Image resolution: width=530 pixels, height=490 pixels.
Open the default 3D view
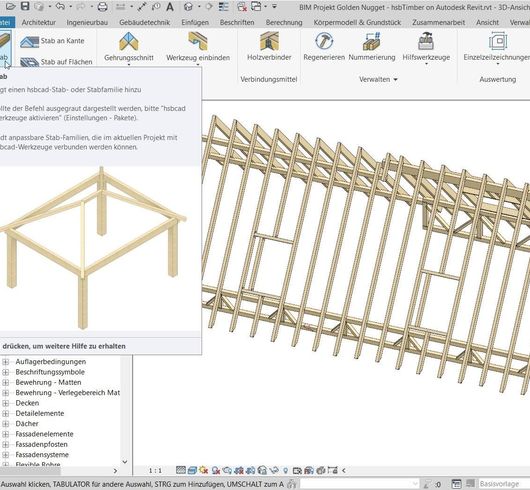189,6
